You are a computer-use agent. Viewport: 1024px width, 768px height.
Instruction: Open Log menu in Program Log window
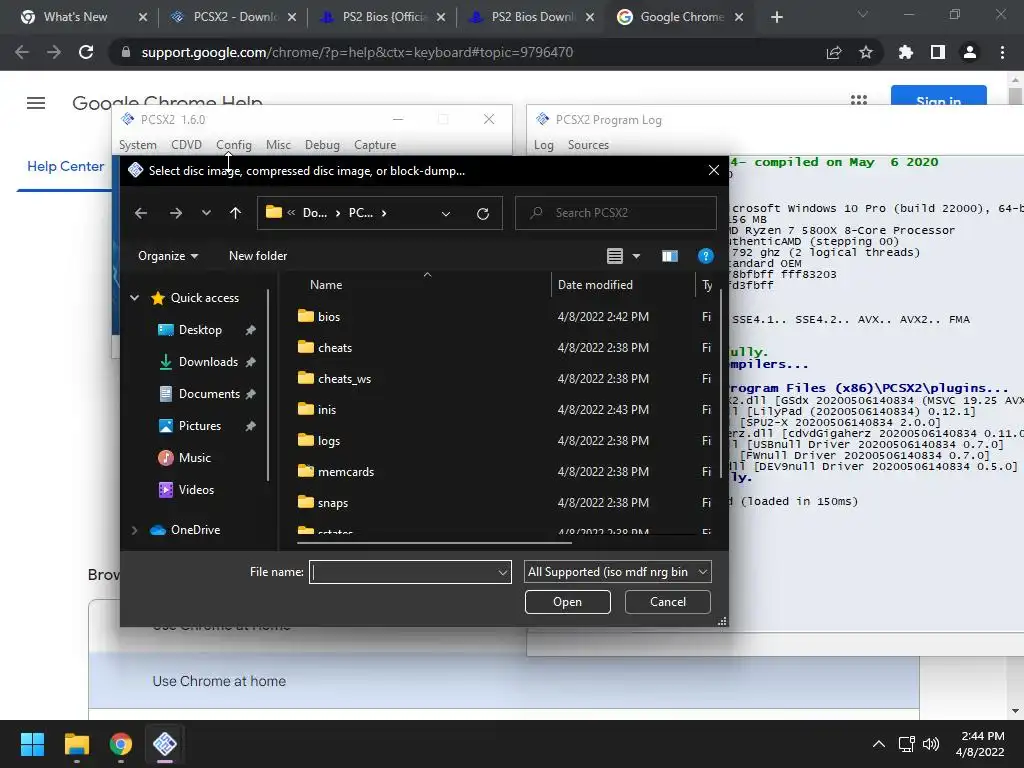point(543,145)
